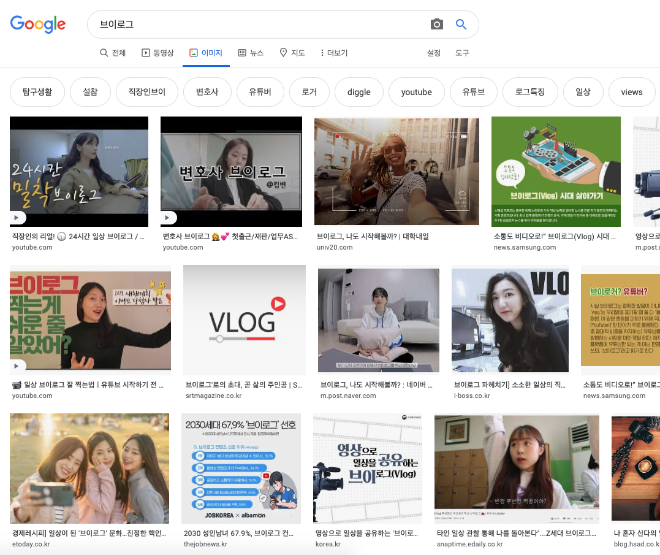
Task: Open the 더보기 menu
Action: [334, 53]
